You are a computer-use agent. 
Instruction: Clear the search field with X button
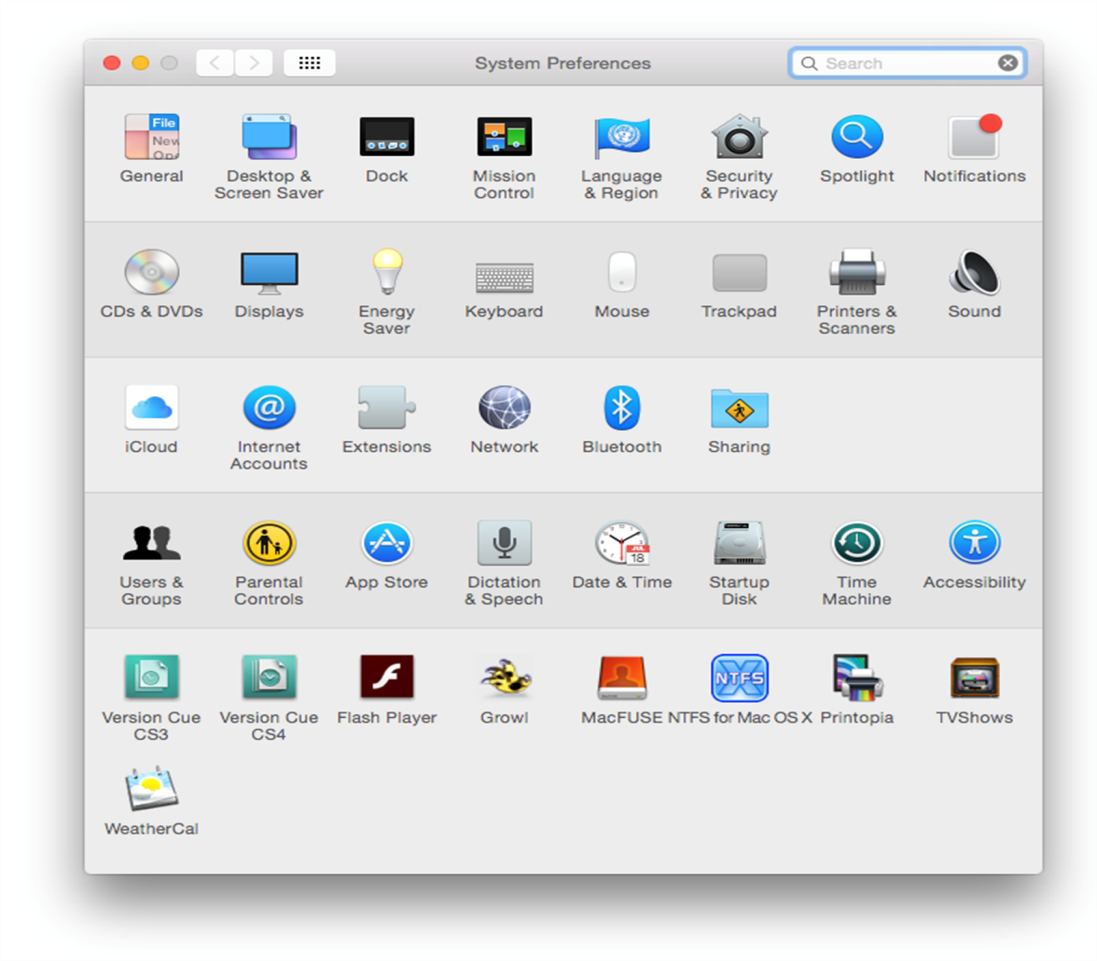1008,64
